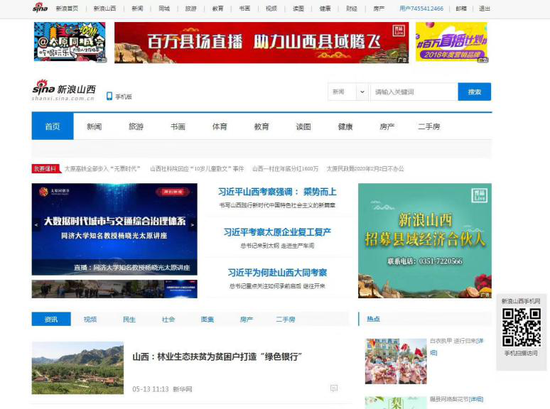Click the slideshow thumbnail strip below carousel
This screenshot has height=409, width=550.
(114, 289)
